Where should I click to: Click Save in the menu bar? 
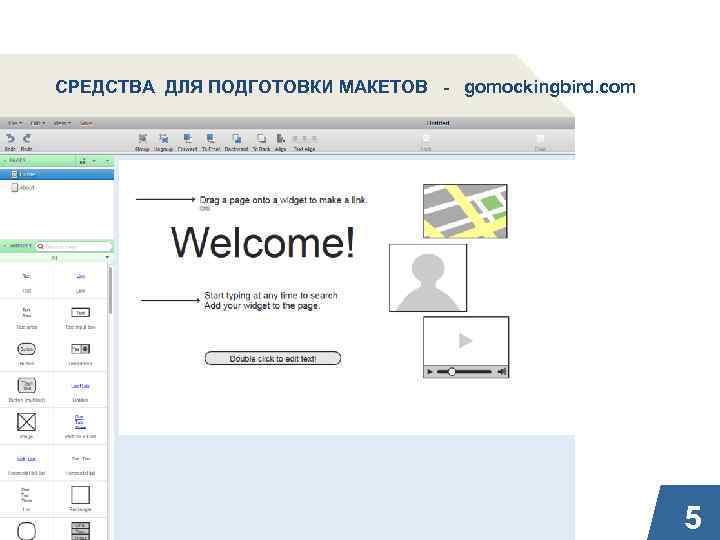click(86, 123)
